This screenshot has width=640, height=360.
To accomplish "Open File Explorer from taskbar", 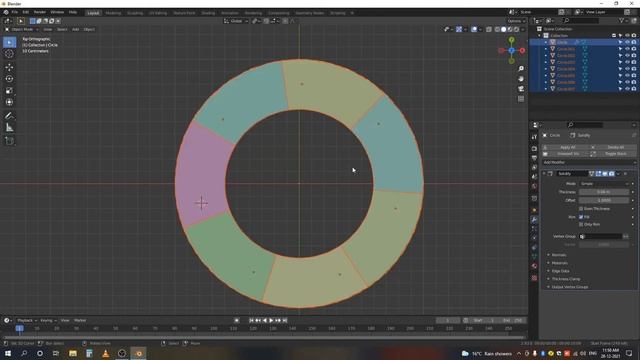I will (x=73, y=353).
